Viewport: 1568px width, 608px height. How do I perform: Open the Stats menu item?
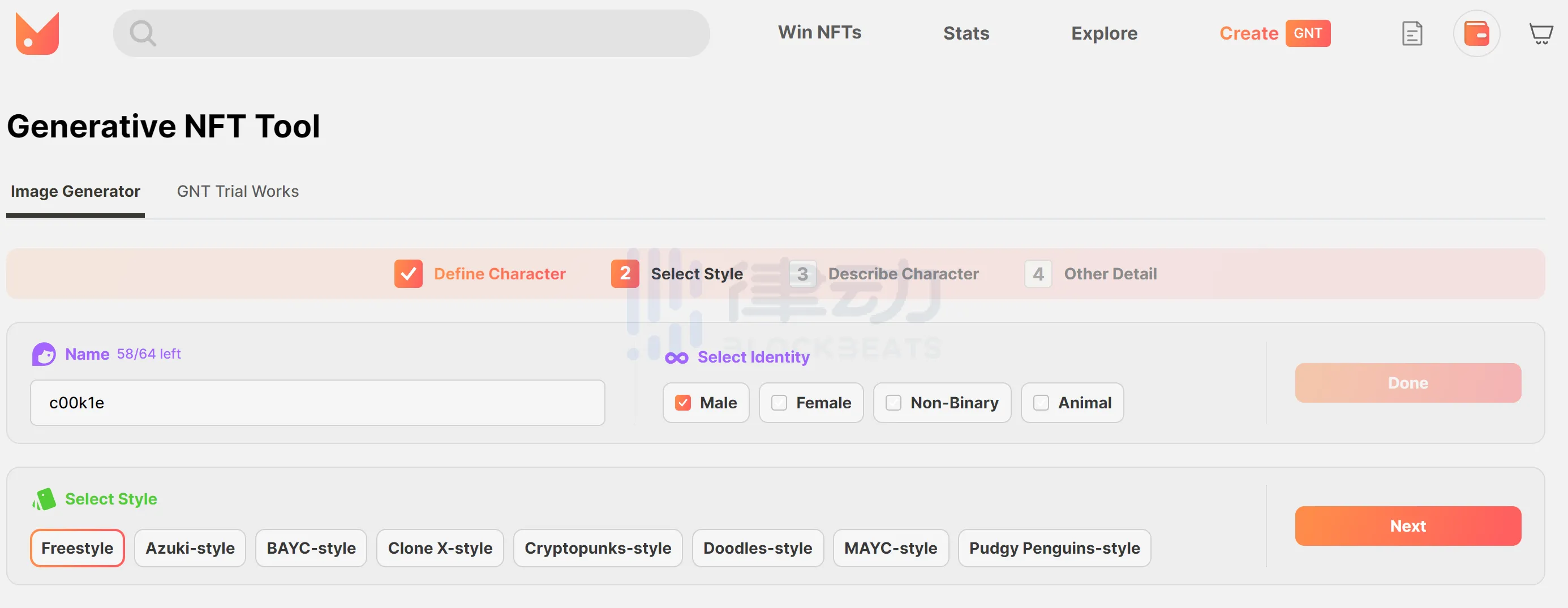(x=966, y=33)
